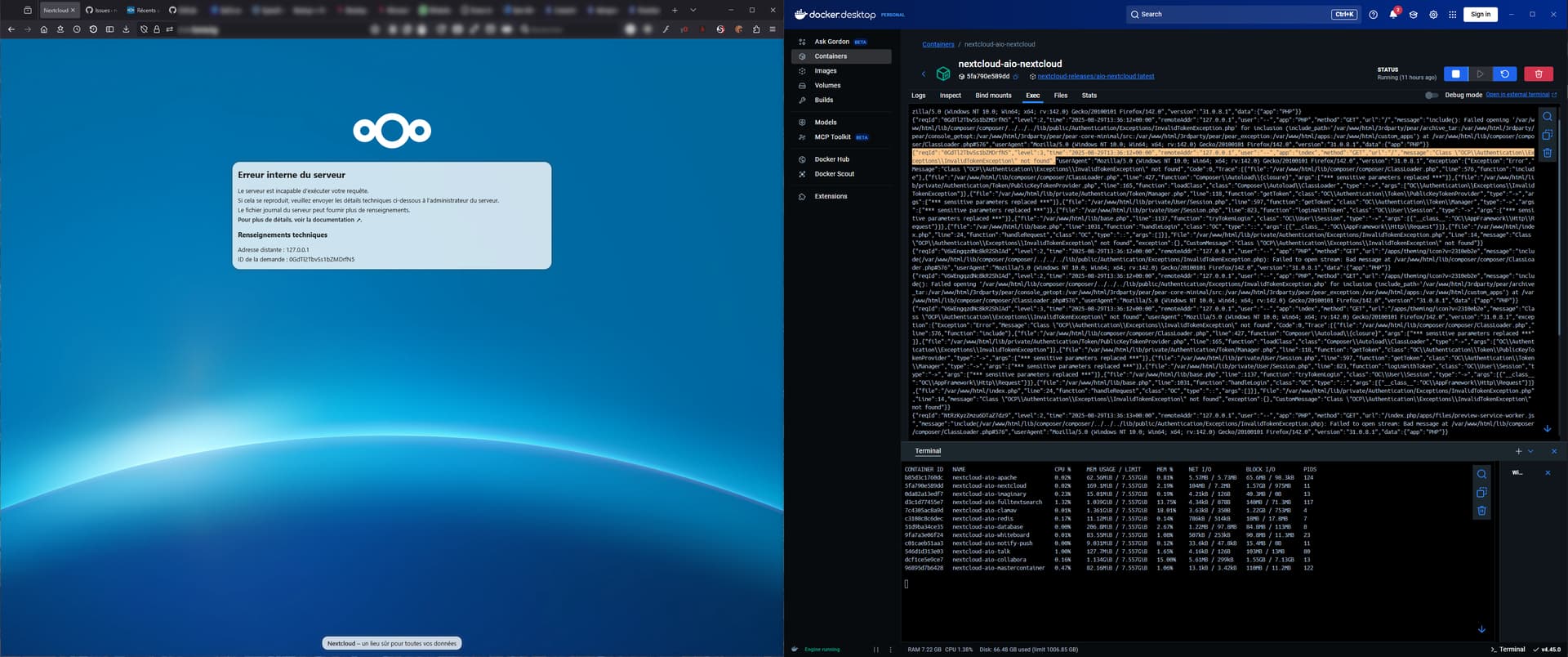Viewport: 1568px width, 657px height.
Task: Open Ask Gordon in sidebar
Action: click(841, 42)
